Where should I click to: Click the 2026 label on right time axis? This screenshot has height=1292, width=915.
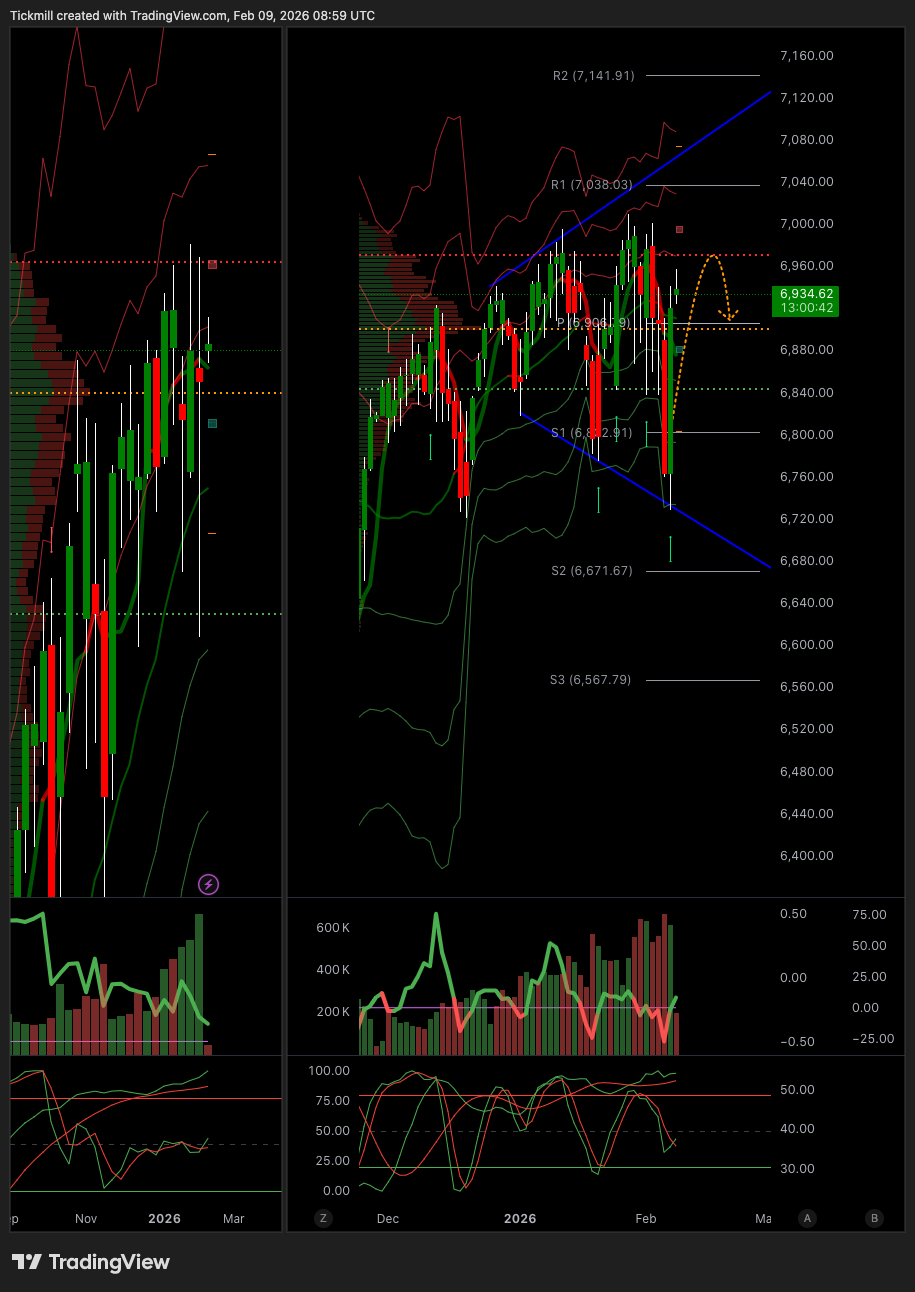coord(520,1219)
